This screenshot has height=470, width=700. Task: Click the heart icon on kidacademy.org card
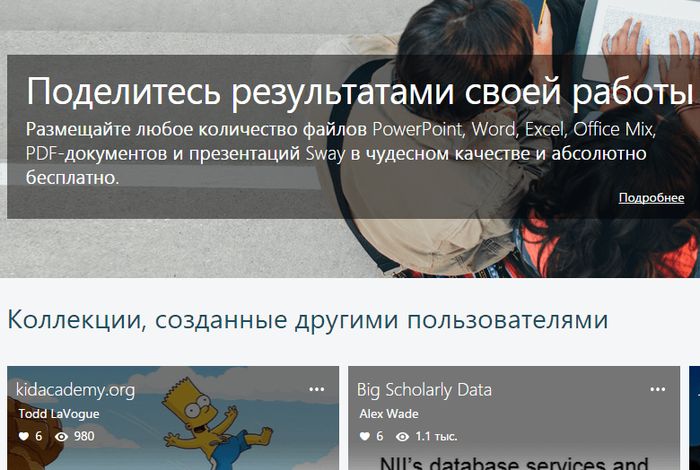pos(24,437)
